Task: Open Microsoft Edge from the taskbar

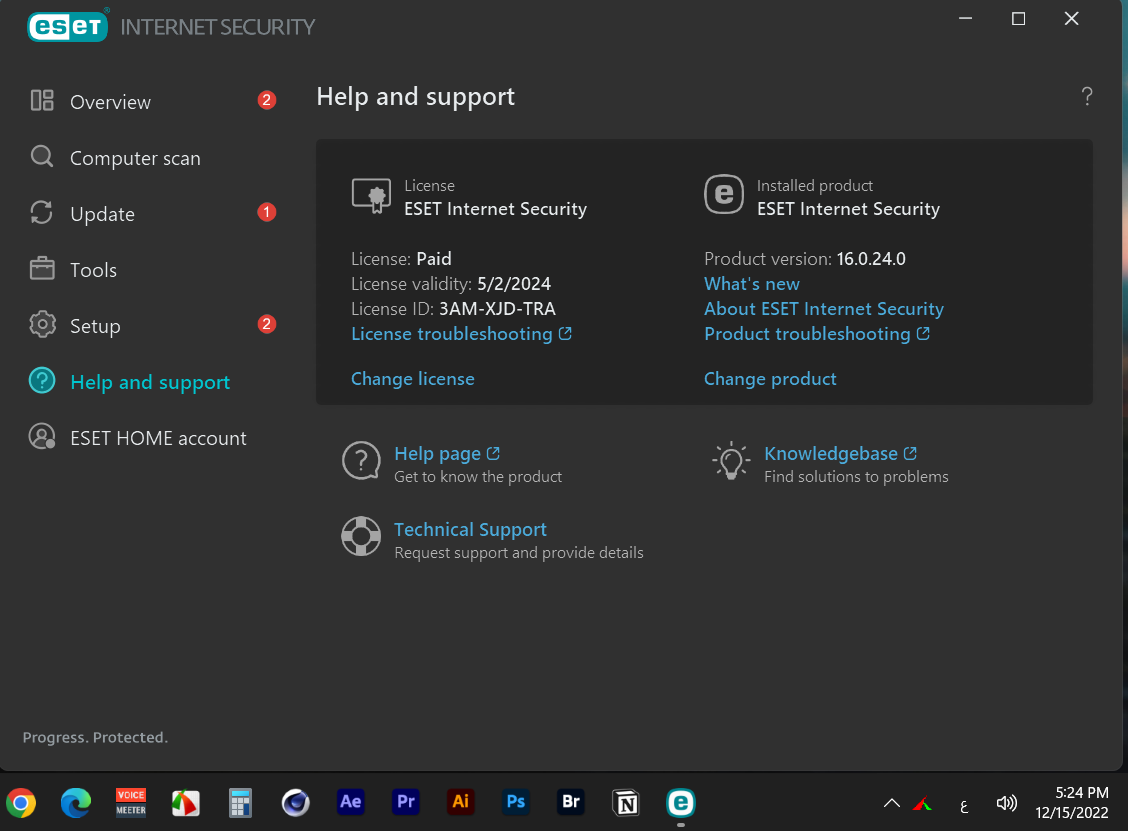Action: (x=76, y=802)
